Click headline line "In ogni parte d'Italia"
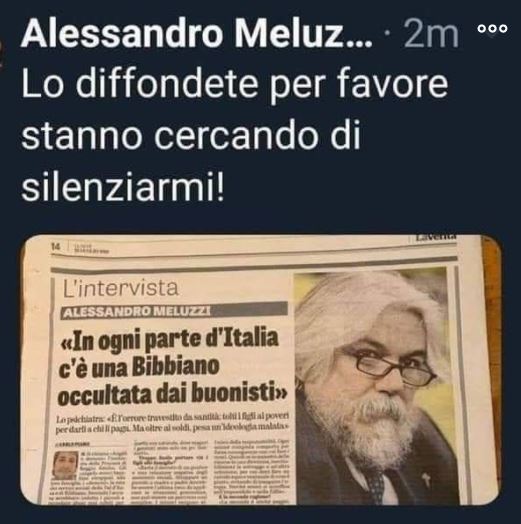521x524 pixels. [x=169, y=340]
